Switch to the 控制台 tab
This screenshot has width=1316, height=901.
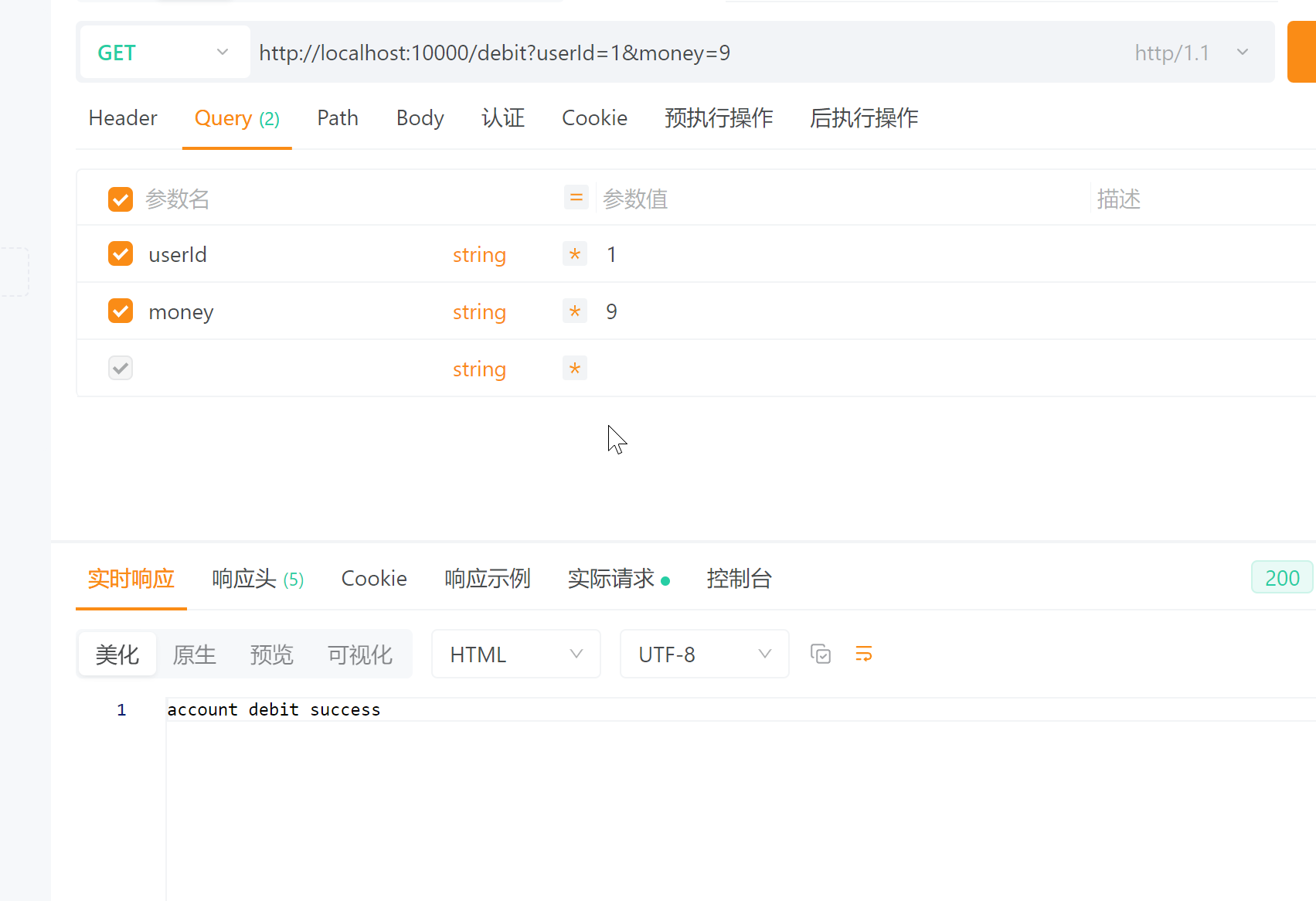tap(739, 578)
